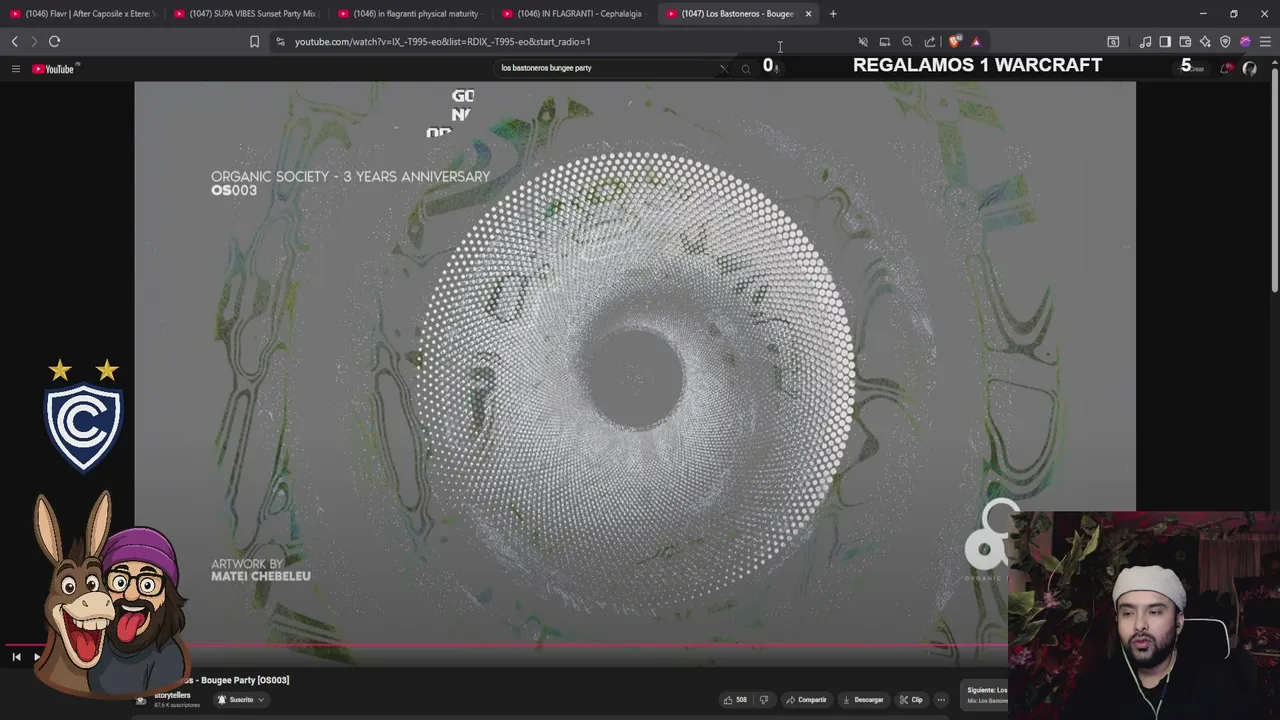Reload the page with the refresh icon
This screenshot has width=1280, height=720.
54,41
